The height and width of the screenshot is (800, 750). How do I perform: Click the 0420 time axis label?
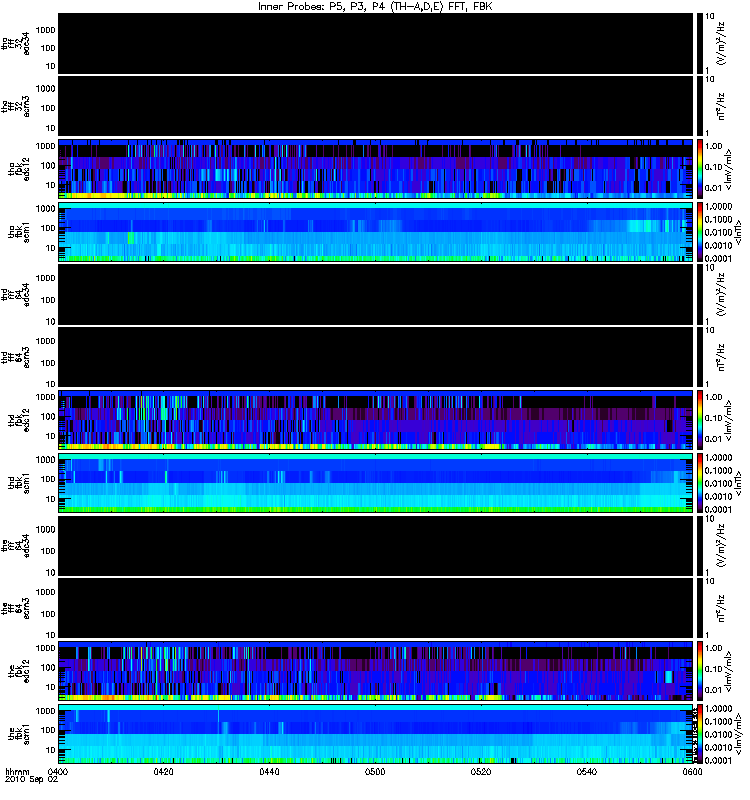point(163,771)
